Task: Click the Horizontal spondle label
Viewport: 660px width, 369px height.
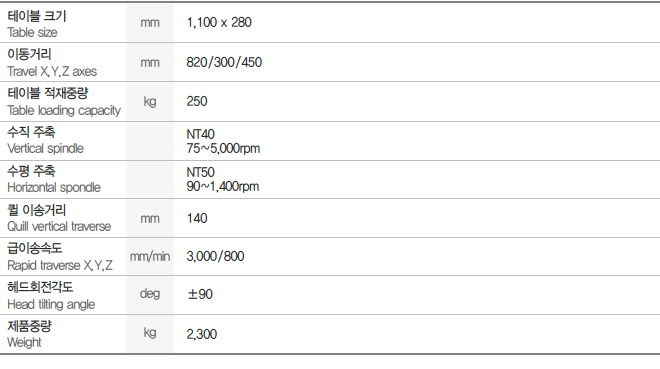Action: (54, 187)
